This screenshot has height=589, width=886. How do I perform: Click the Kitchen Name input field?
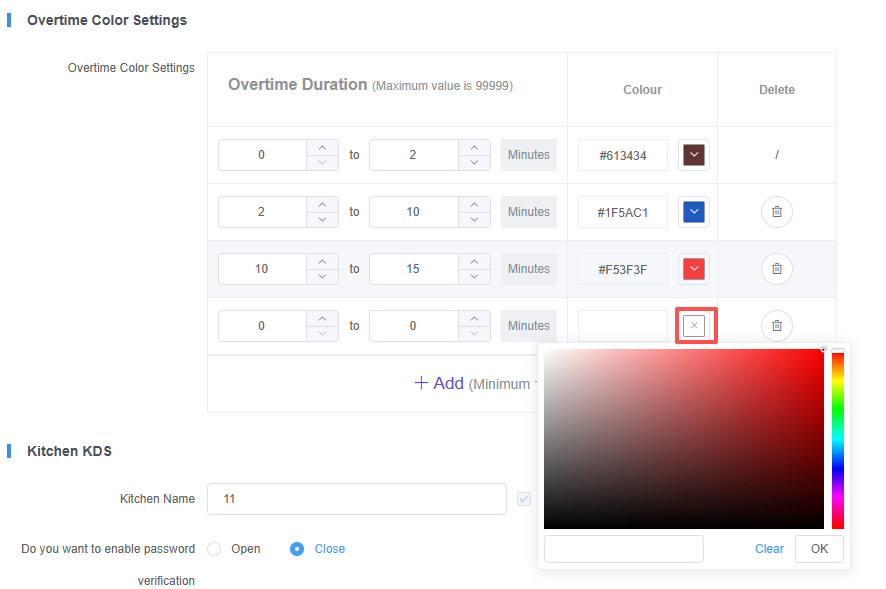[356, 499]
